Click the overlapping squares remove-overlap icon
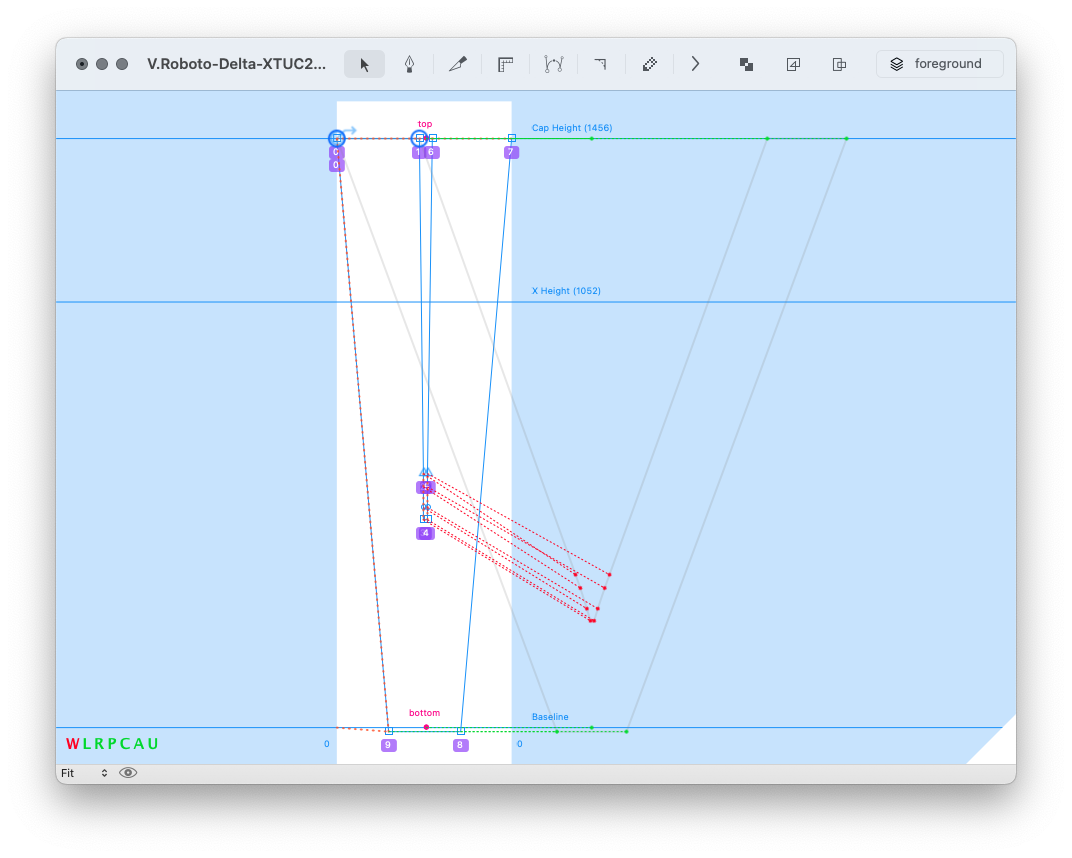1072x858 pixels. pyautogui.click(x=746, y=64)
